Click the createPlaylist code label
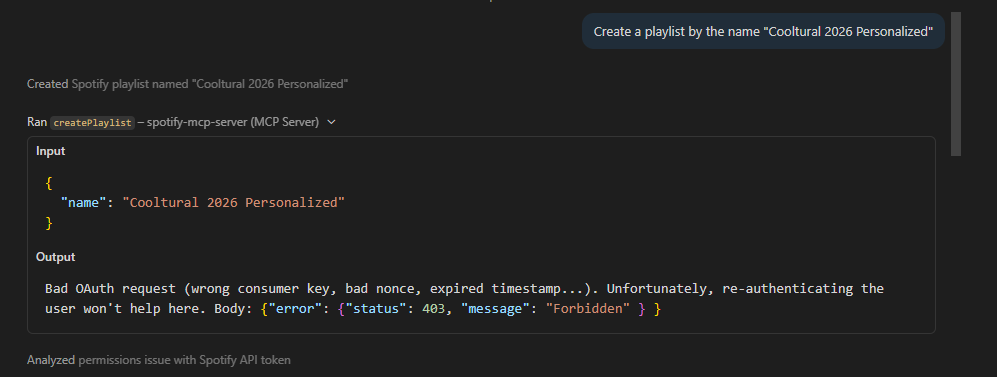 92,122
